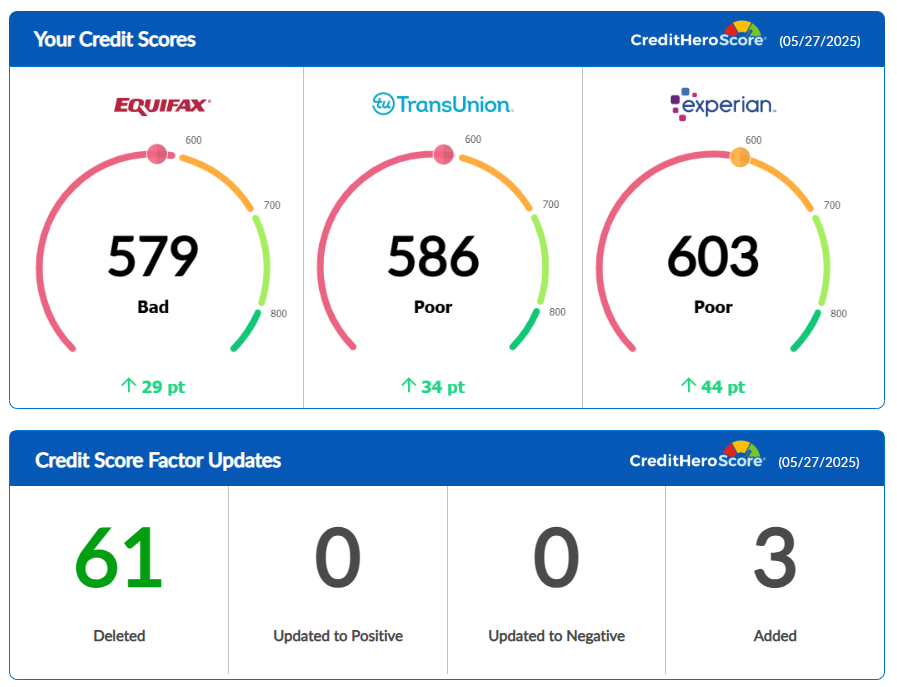Click the 0 above Updated to Positive
The image size is (897, 687).
pos(338,558)
